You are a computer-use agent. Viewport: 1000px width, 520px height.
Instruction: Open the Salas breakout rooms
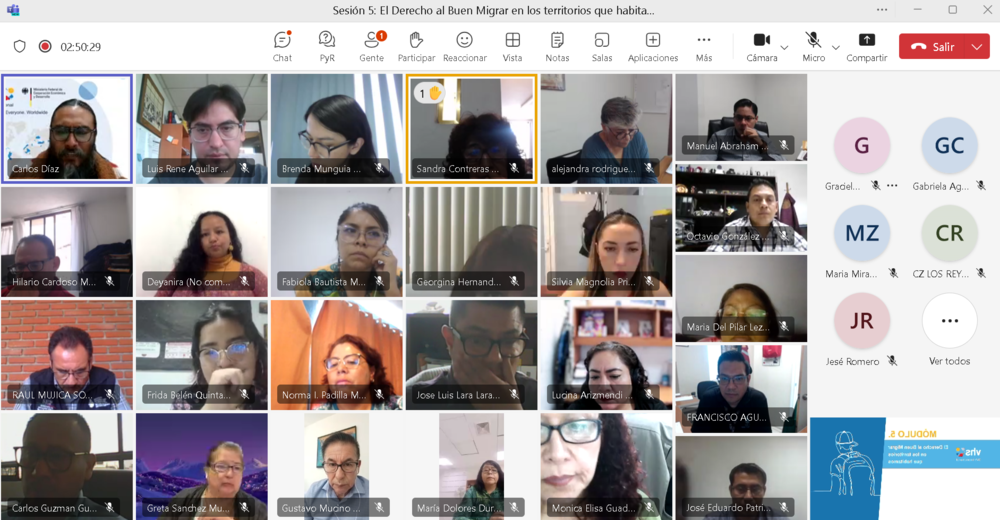click(x=602, y=46)
